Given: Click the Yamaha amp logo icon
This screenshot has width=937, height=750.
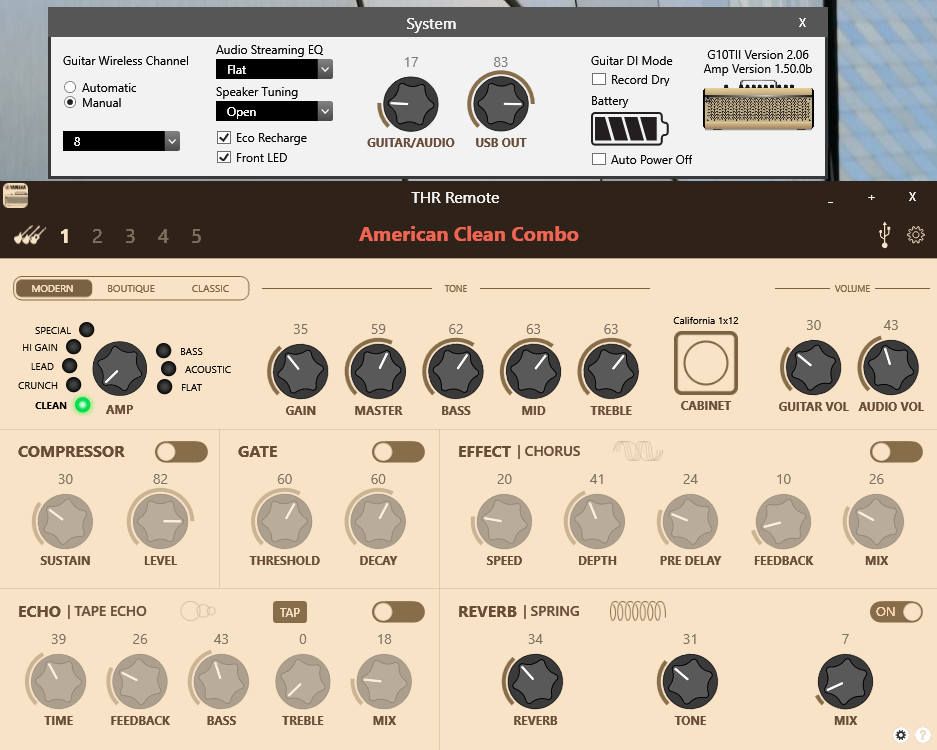Looking at the screenshot, I should [x=16, y=195].
